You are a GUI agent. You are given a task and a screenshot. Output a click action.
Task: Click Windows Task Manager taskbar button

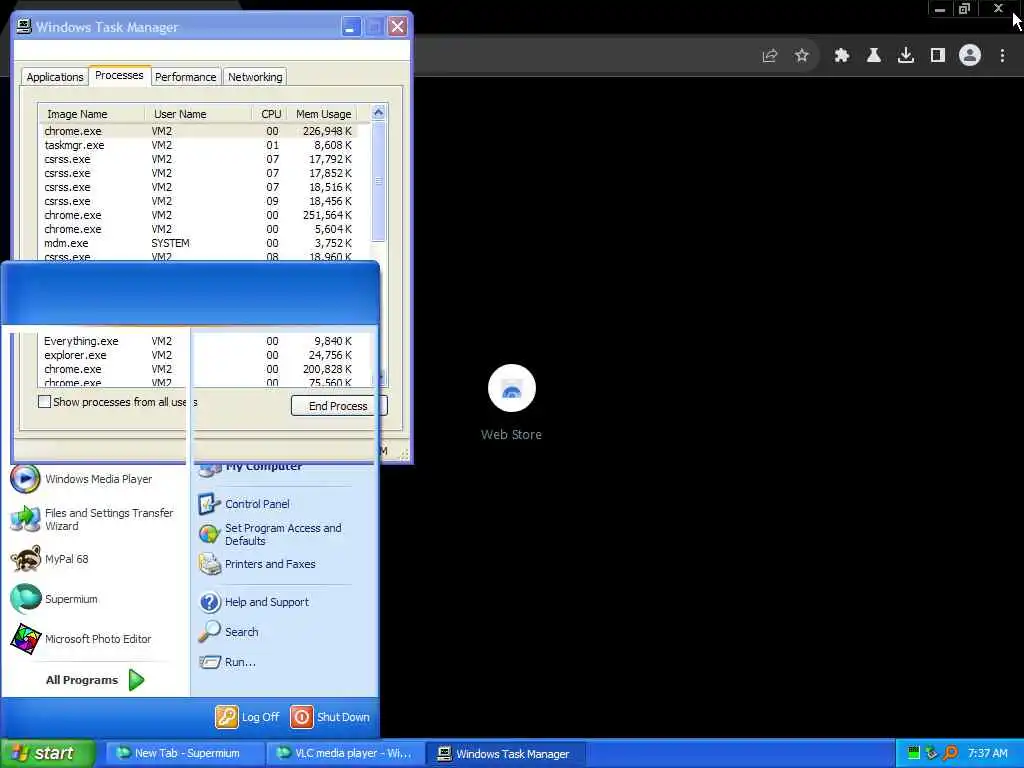[505, 753]
